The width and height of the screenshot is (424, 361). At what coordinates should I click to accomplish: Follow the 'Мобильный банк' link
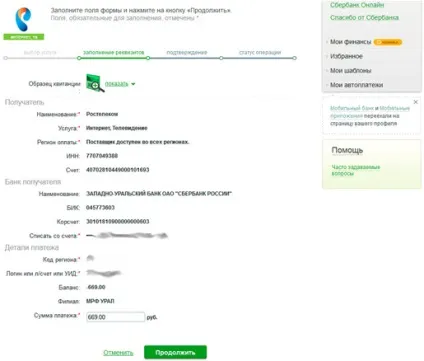[352, 108]
